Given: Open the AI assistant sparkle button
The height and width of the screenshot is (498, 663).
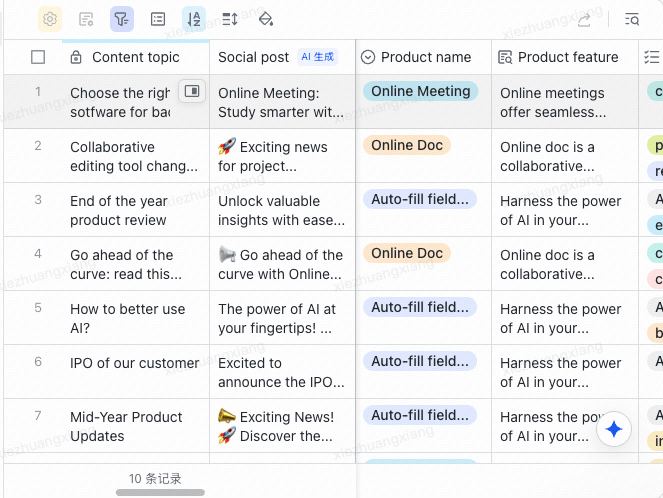Looking at the screenshot, I should 614,429.
